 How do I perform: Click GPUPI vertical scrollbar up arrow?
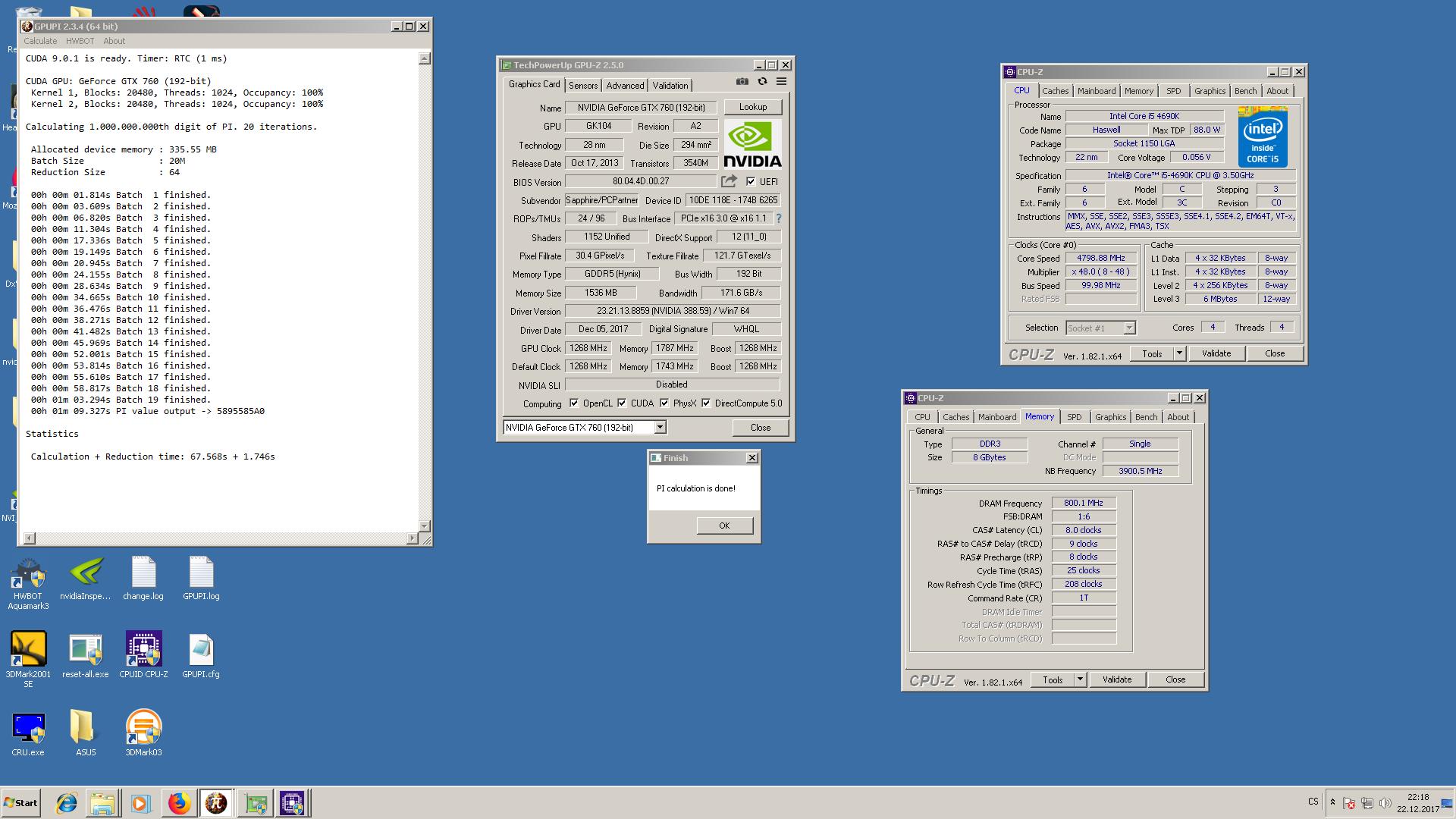click(x=424, y=58)
